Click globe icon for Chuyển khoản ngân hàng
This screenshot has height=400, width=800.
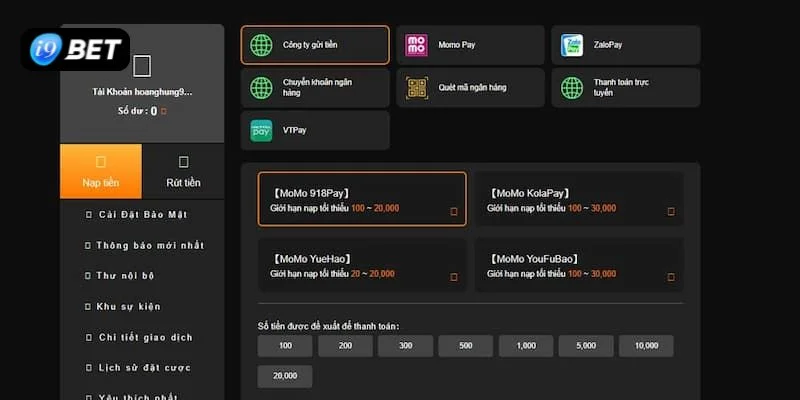tap(261, 88)
